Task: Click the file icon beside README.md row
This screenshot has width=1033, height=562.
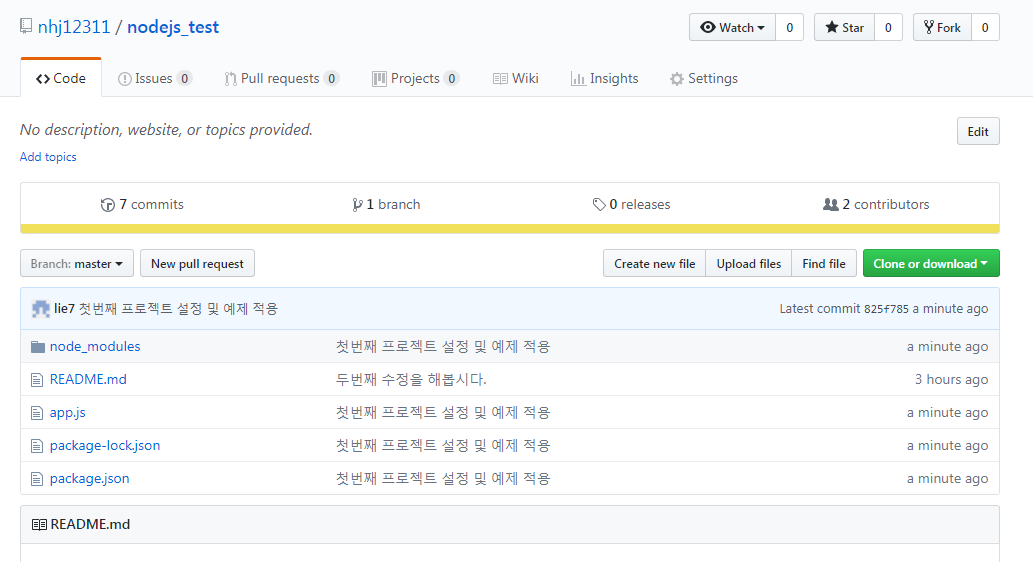Action: tap(37, 380)
